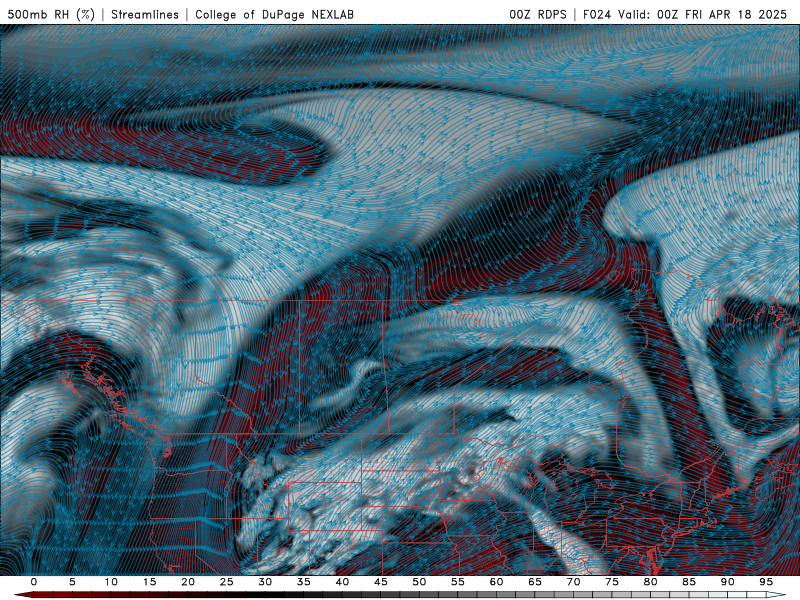Click the colorbar label "80"
This screenshot has width=800, height=600.
pyautogui.click(x=651, y=582)
